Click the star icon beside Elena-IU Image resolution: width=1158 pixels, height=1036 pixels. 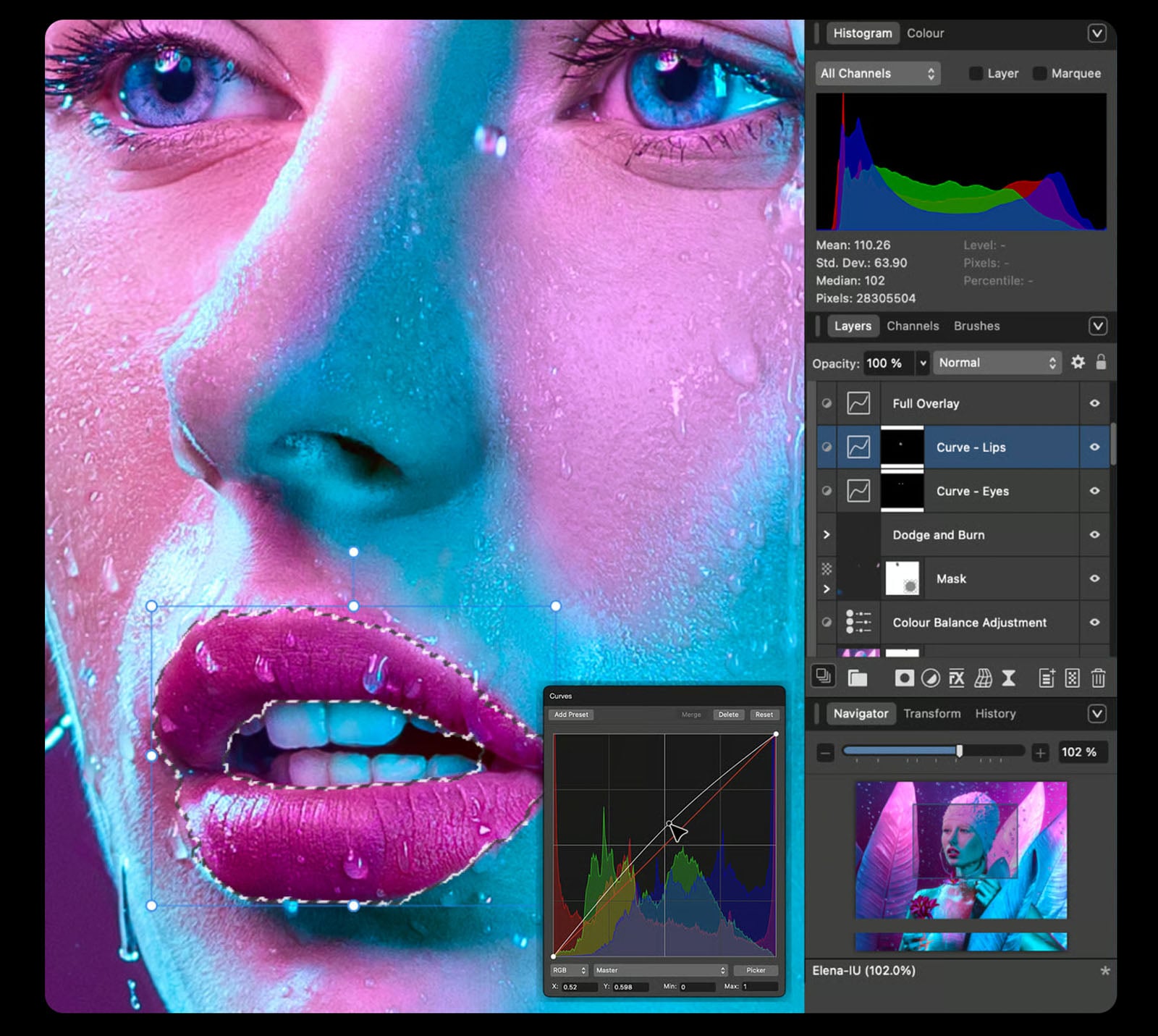1105,971
